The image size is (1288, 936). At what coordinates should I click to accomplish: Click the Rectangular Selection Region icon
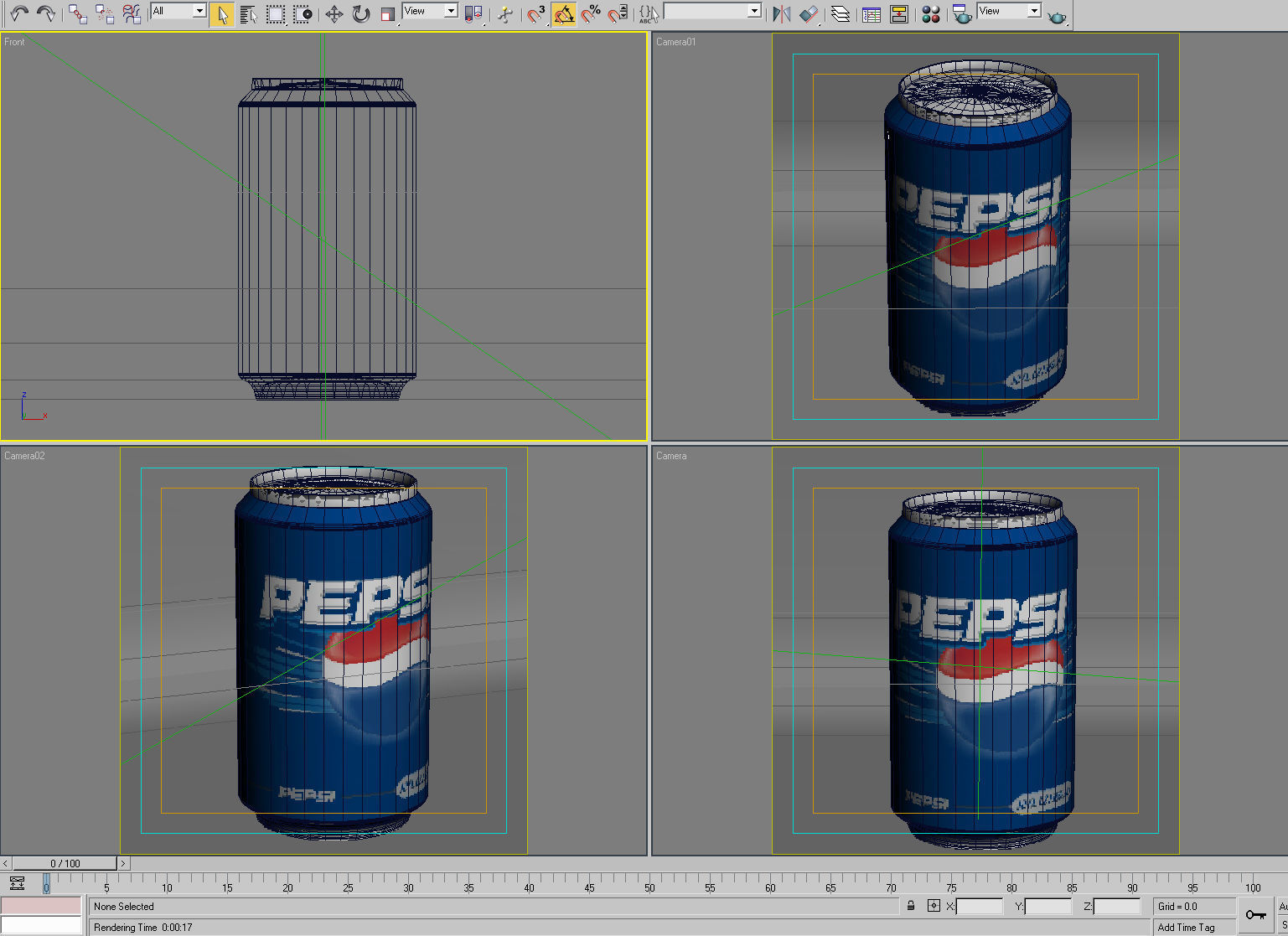click(x=276, y=14)
